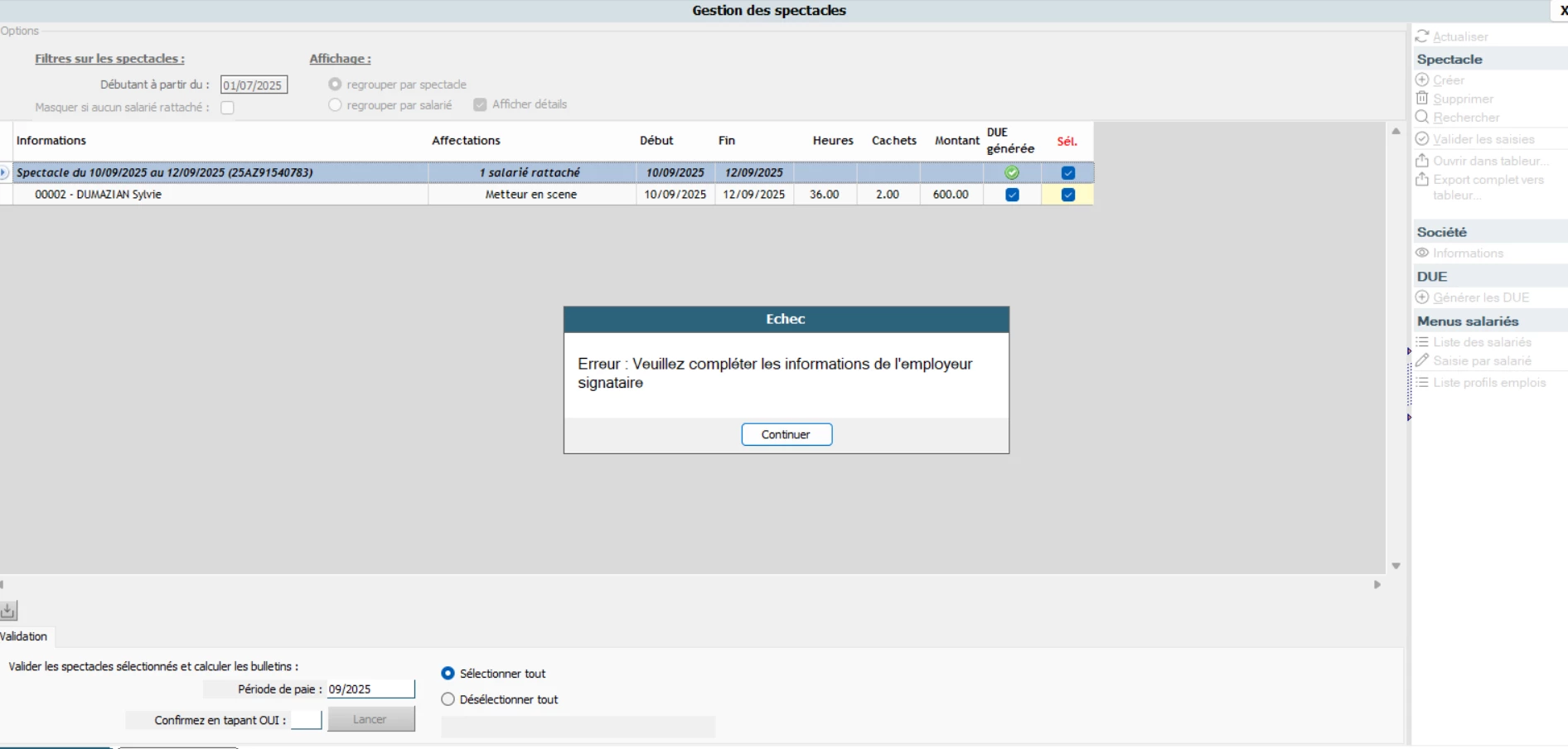Select regrouper par spectacle option
This screenshot has height=749, width=1568.
click(335, 85)
